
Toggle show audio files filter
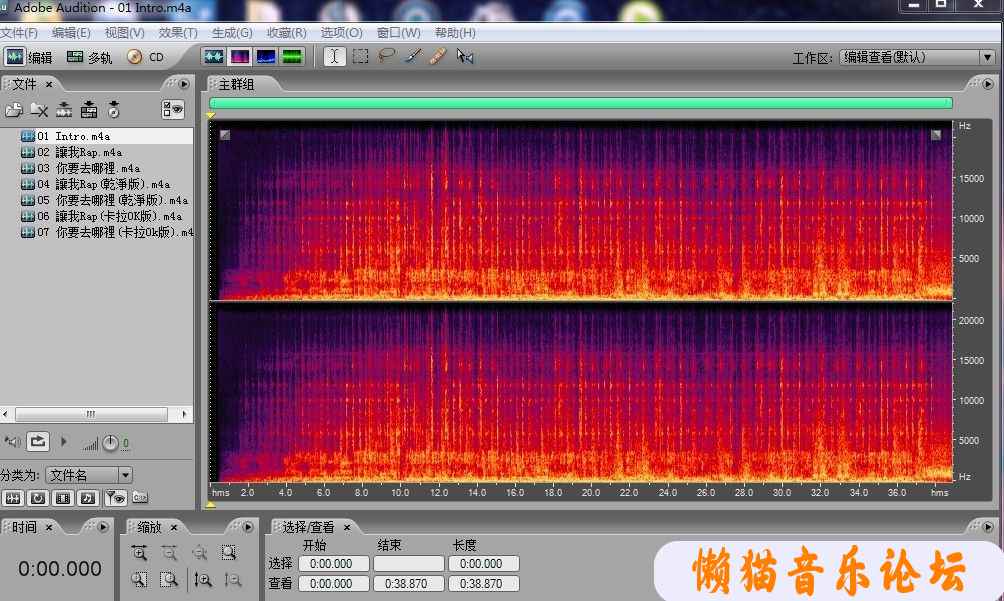pos(13,498)
